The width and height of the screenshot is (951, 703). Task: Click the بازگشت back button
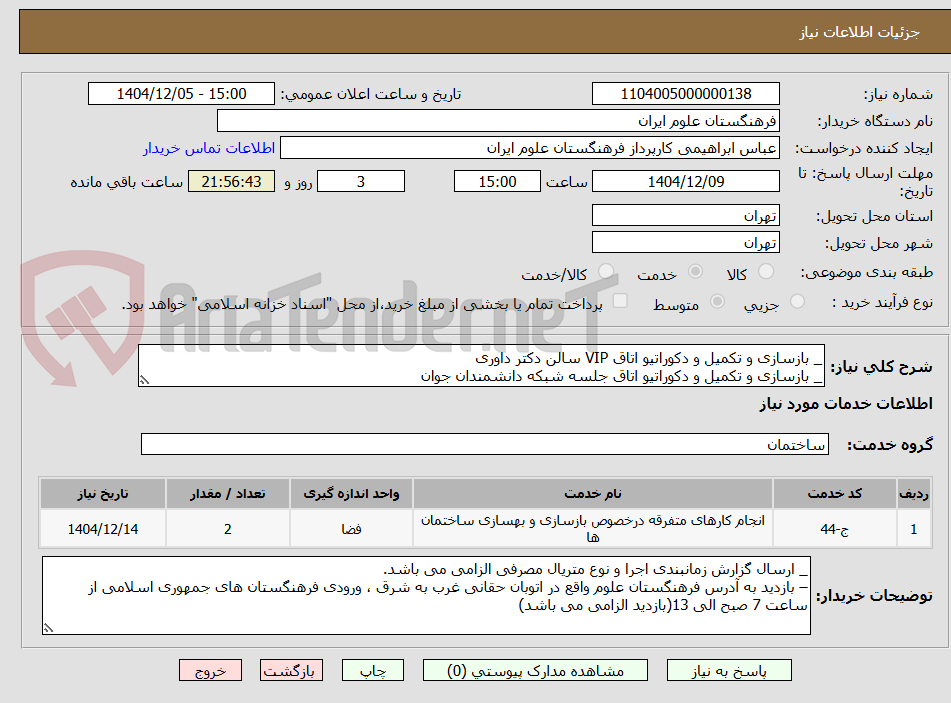291,670
